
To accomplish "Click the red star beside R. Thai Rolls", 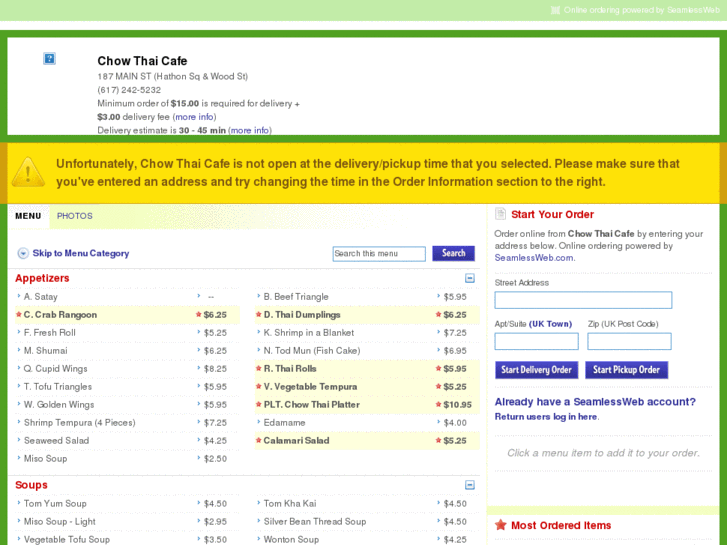I will (x=259, y=369).
